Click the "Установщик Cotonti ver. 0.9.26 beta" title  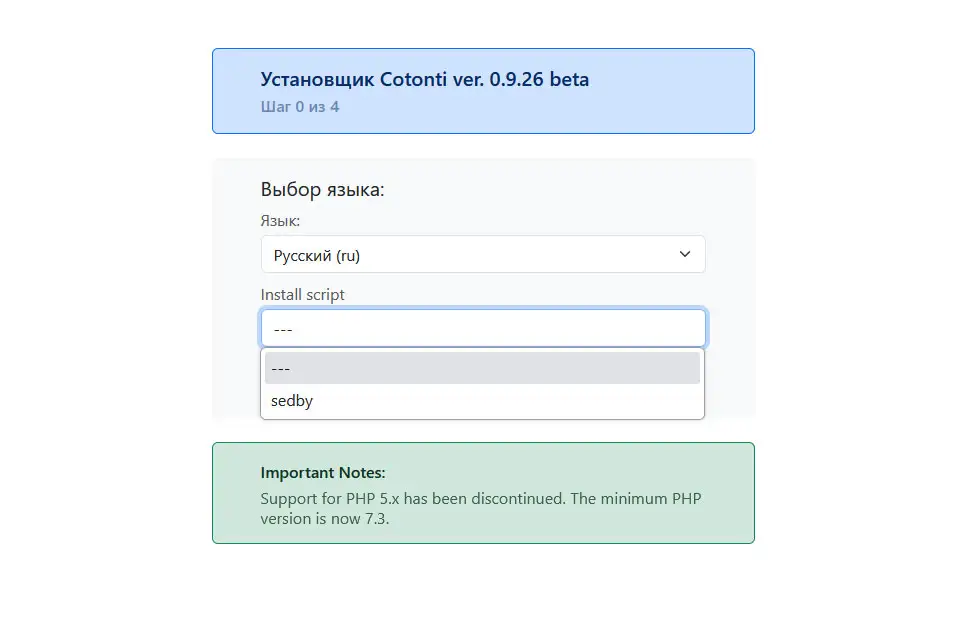pyautogui.click(x=424, y=79)
